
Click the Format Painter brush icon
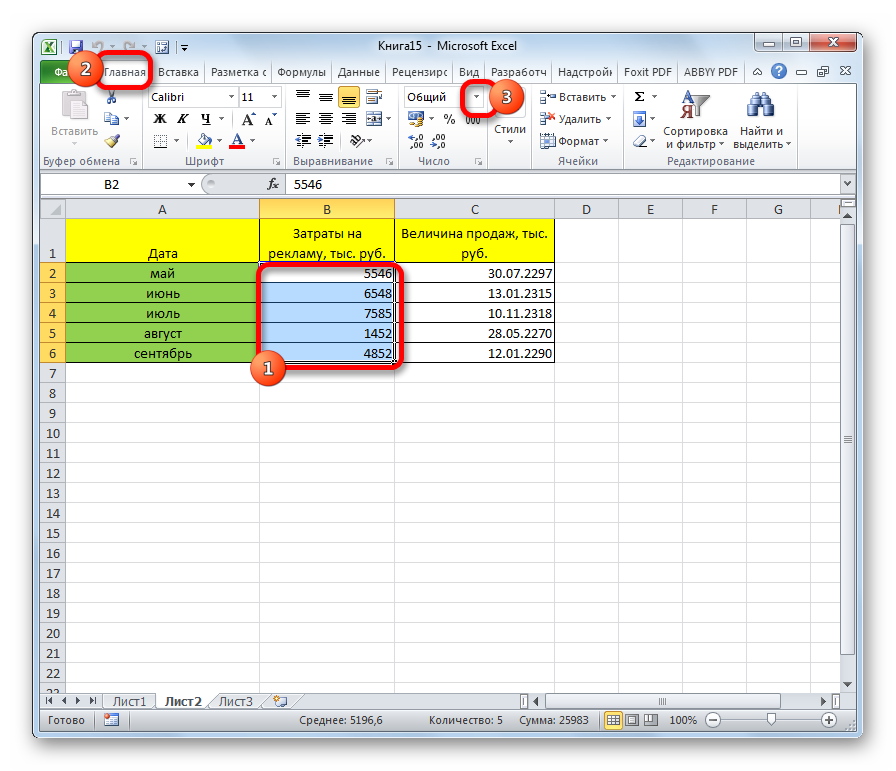112,141
